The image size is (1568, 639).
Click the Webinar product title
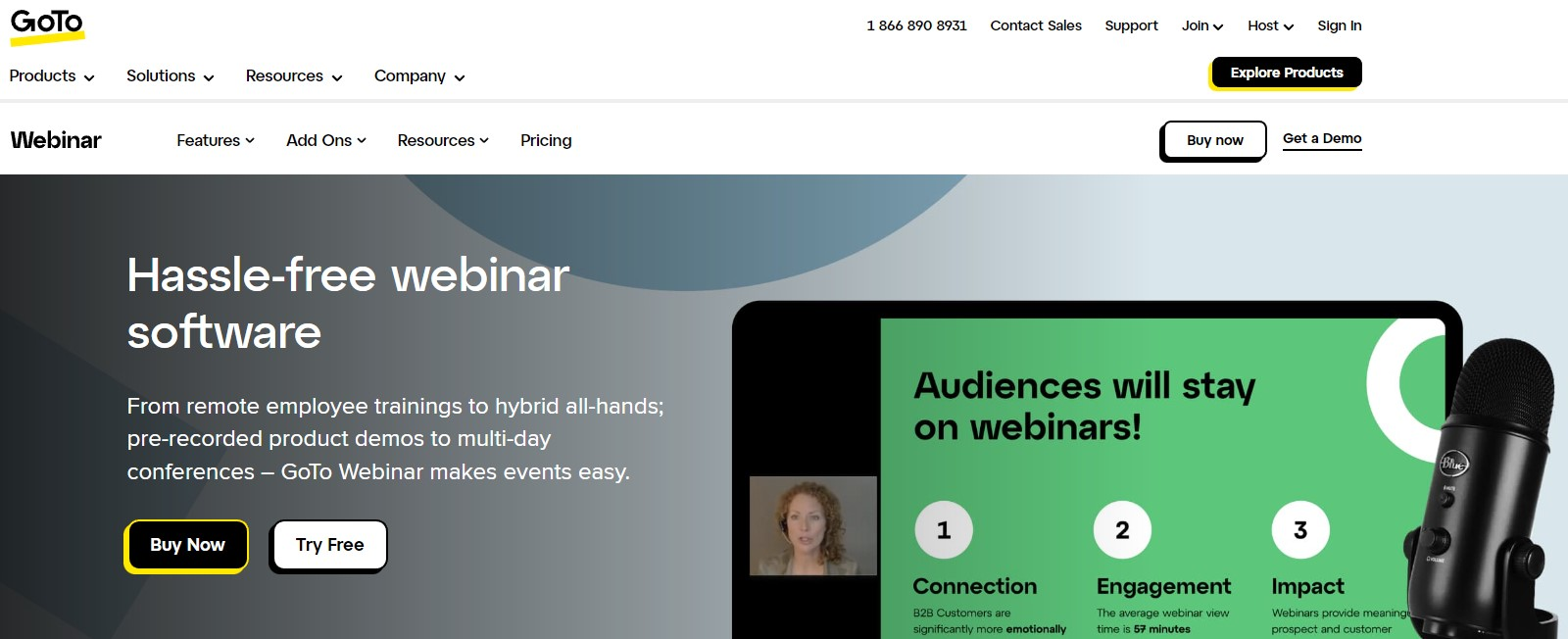click(x=56, y=140)
